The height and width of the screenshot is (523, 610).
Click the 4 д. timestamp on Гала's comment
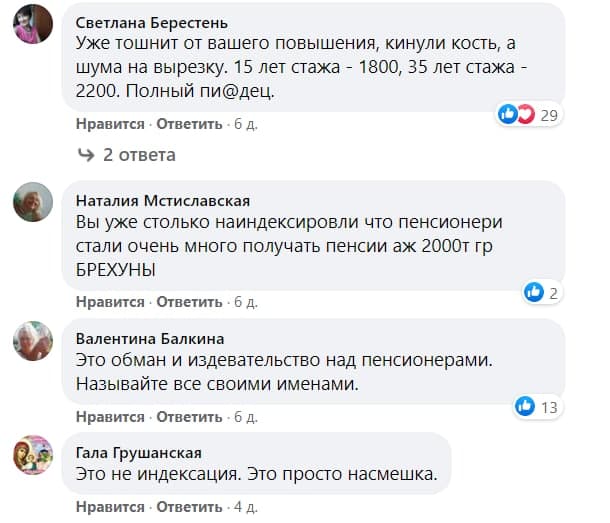245,507
